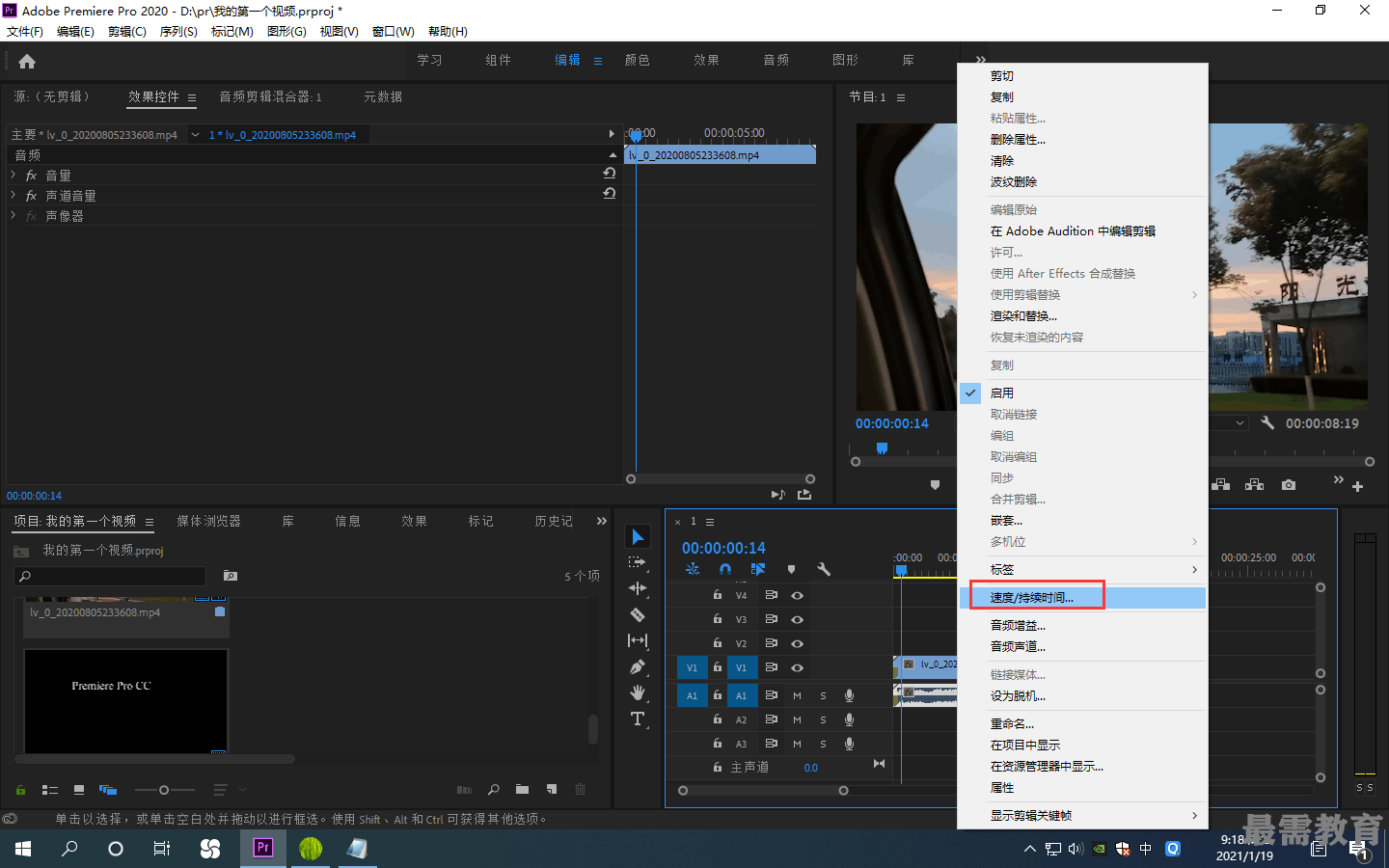Toggle V1 track output eye
1389x868 pixels.
pyautogui.click(x=798, y=667)
